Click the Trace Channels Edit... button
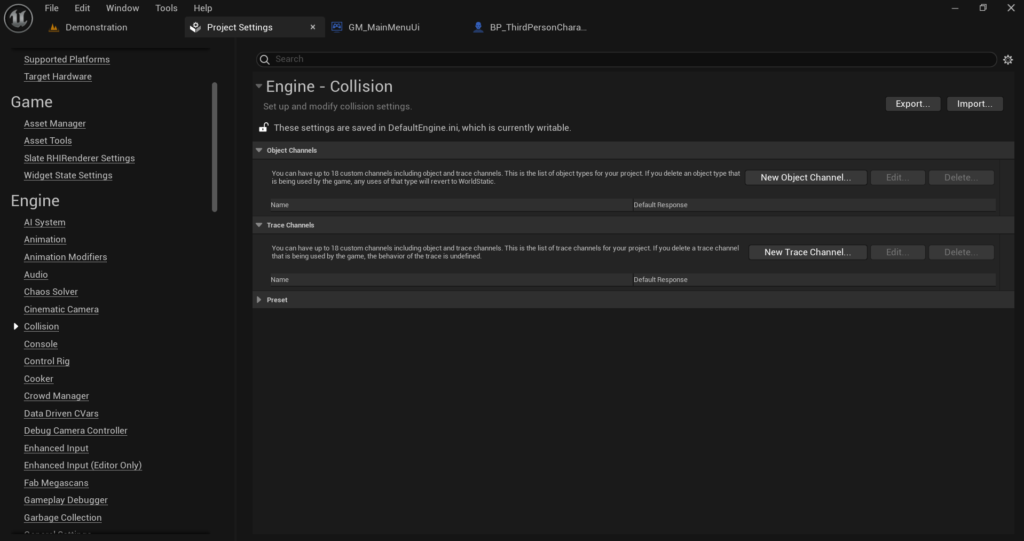 pos(897,252)
